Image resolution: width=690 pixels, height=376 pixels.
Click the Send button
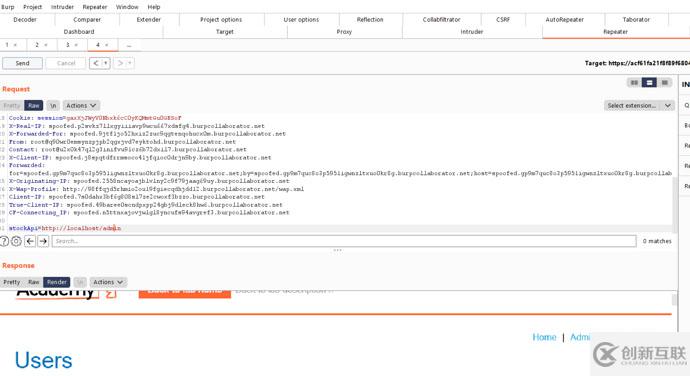point(22,63)
